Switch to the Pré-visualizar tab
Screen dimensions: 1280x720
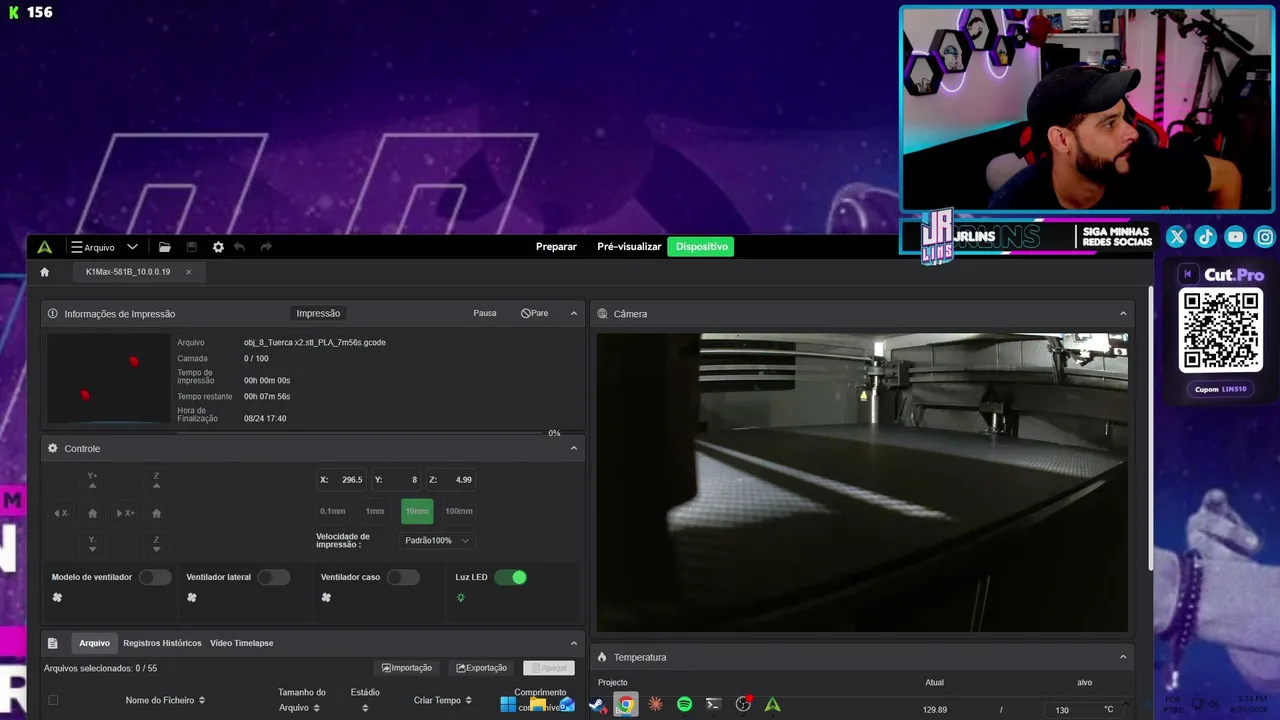point(629,247)
